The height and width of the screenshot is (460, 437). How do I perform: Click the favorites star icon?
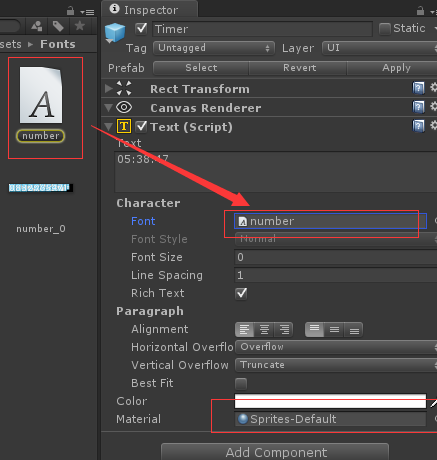(x=80, y=26)
